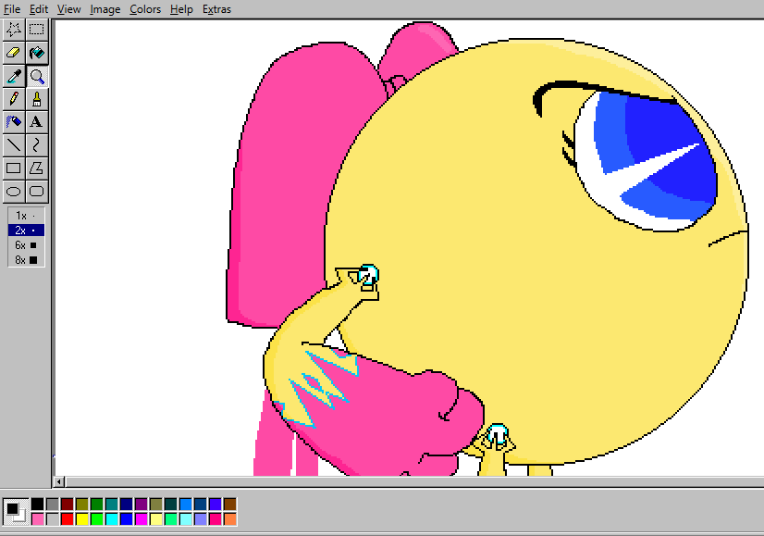Pick the cyan swatch
The width and height of the screenshot is (764, 536).
[112, 519]
